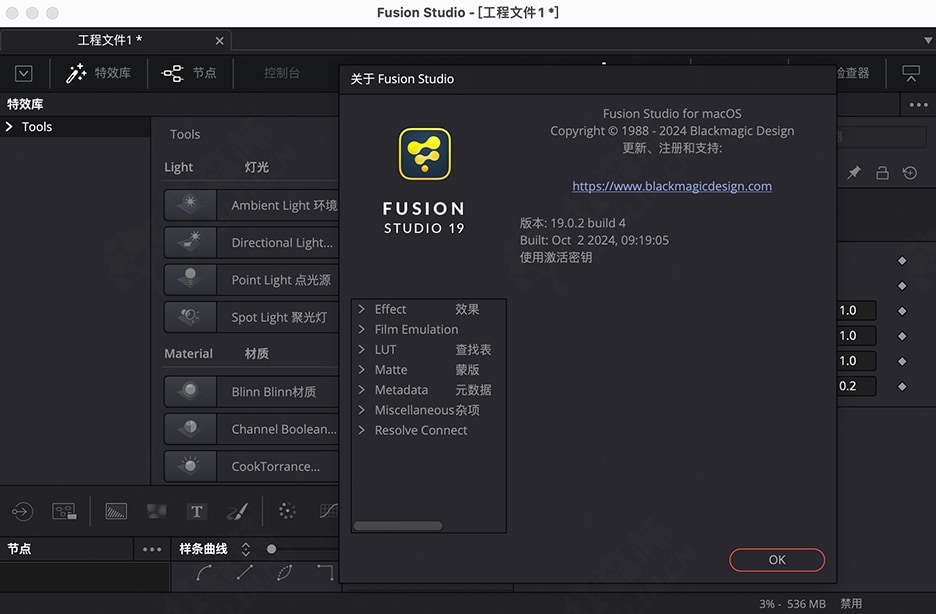Expand the Film Emulation category
The image size is (936, 614).
[x=361, y=329]
